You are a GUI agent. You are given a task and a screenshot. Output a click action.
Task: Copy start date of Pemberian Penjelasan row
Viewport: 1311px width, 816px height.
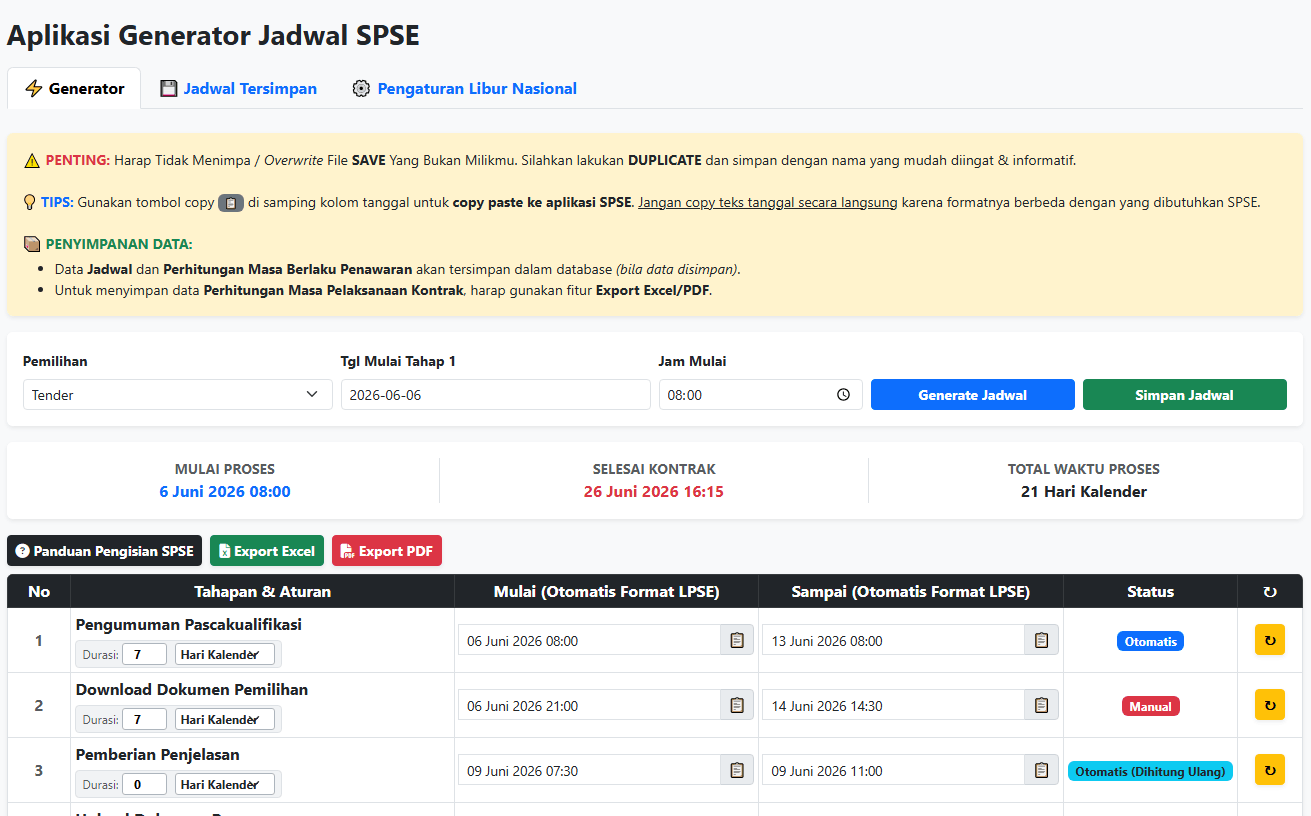tap(737, 770)
